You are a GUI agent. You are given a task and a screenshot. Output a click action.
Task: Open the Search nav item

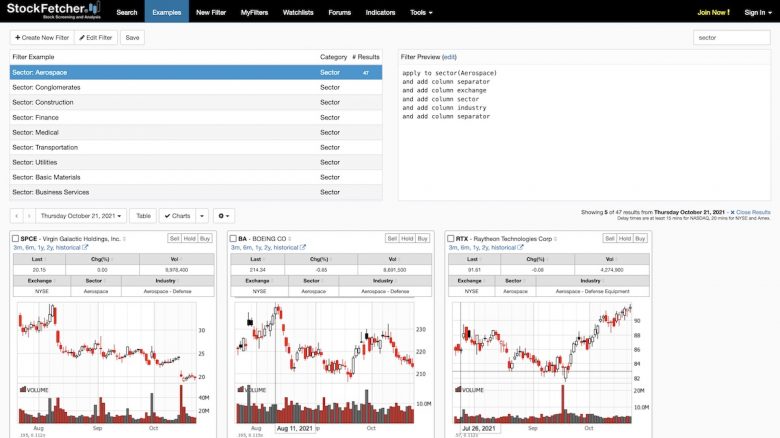point(126,12)
